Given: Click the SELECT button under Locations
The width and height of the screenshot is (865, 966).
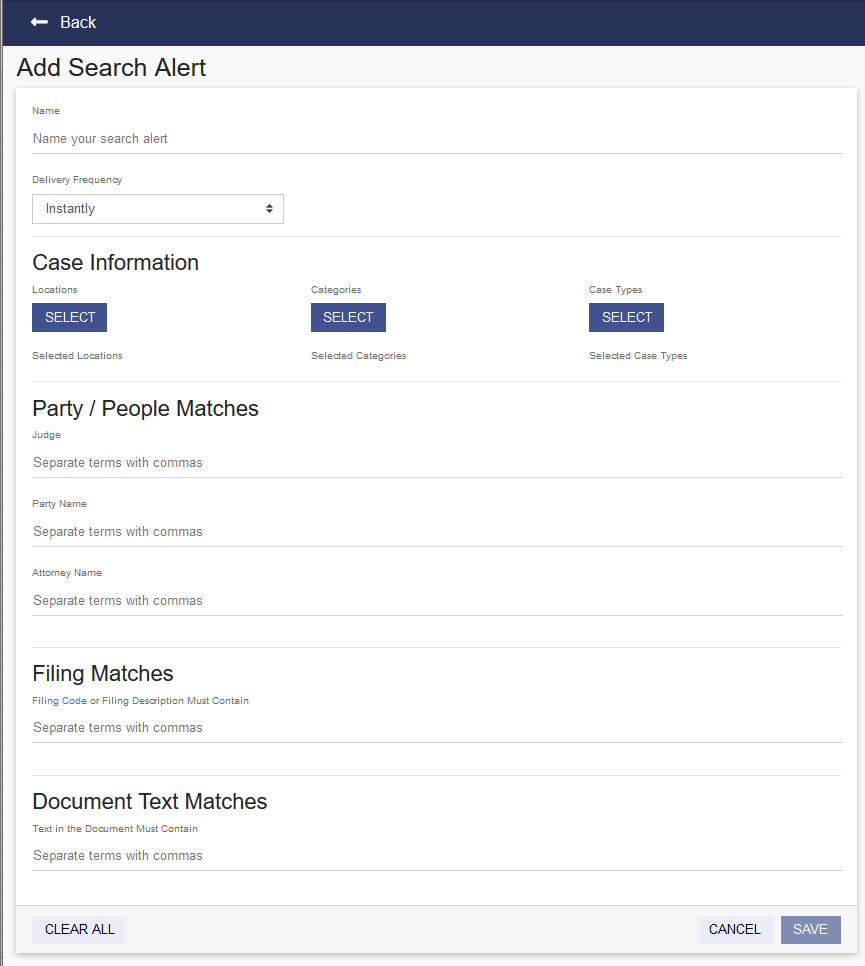Looking at the screenshot, I should point(69,317).
